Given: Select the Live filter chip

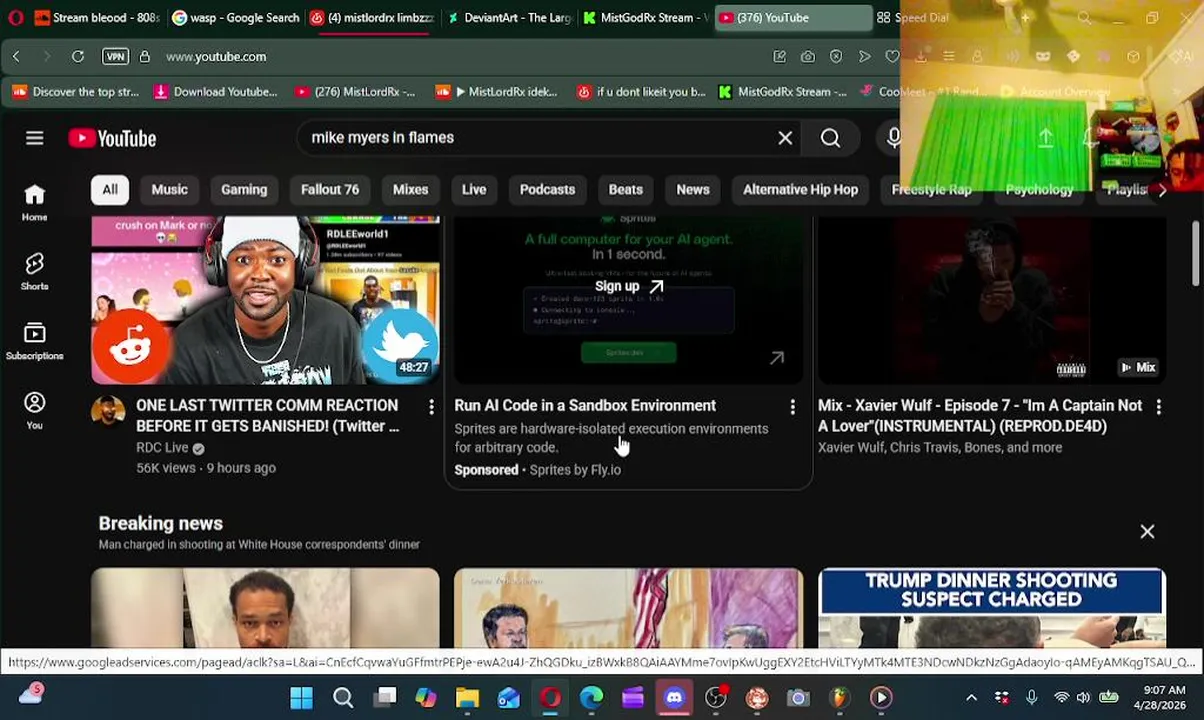Looking at the screenshot, I should point(474,189).
